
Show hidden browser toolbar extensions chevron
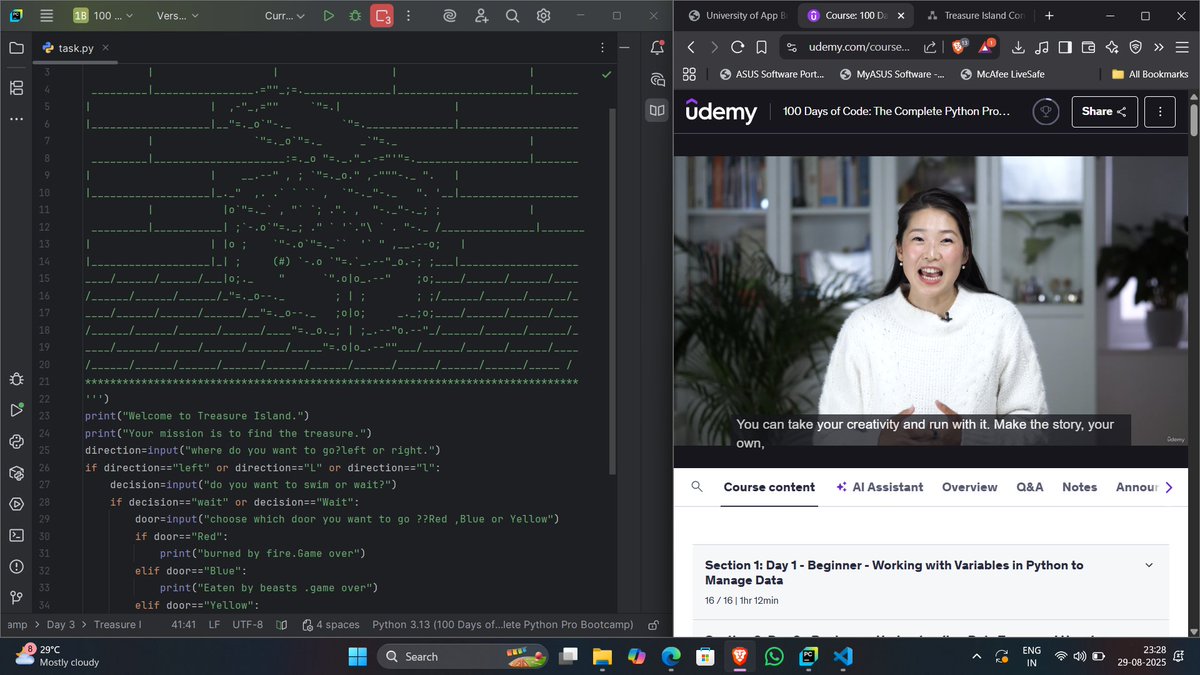point(1159,47)
